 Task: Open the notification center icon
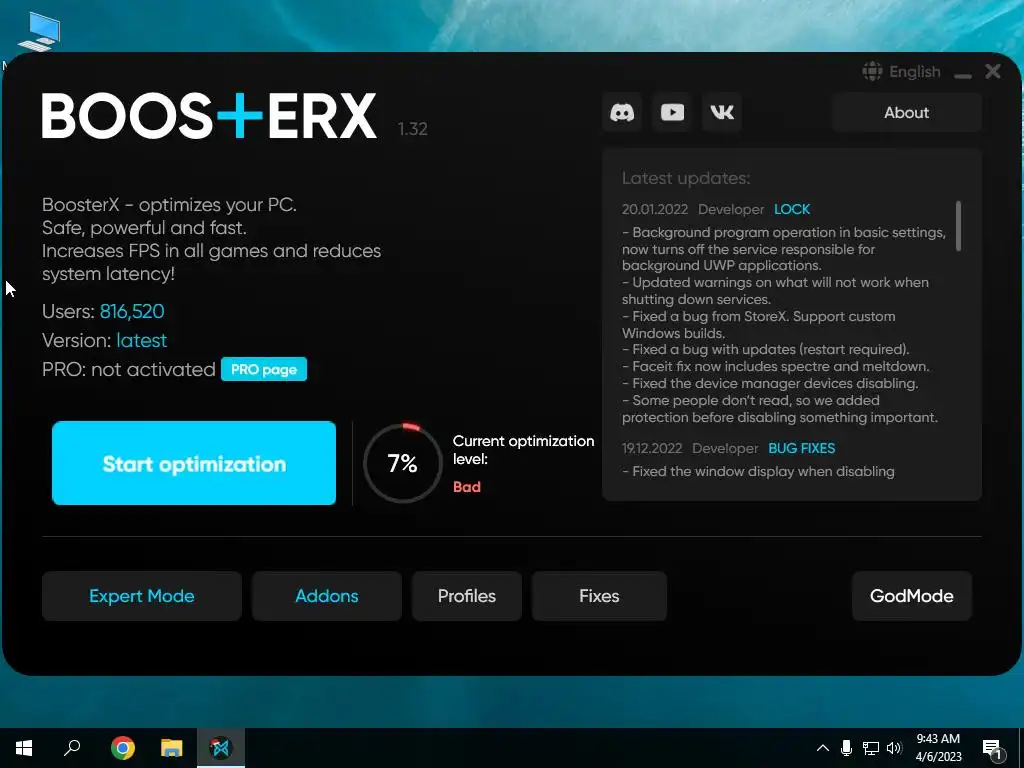coord(992,750)
